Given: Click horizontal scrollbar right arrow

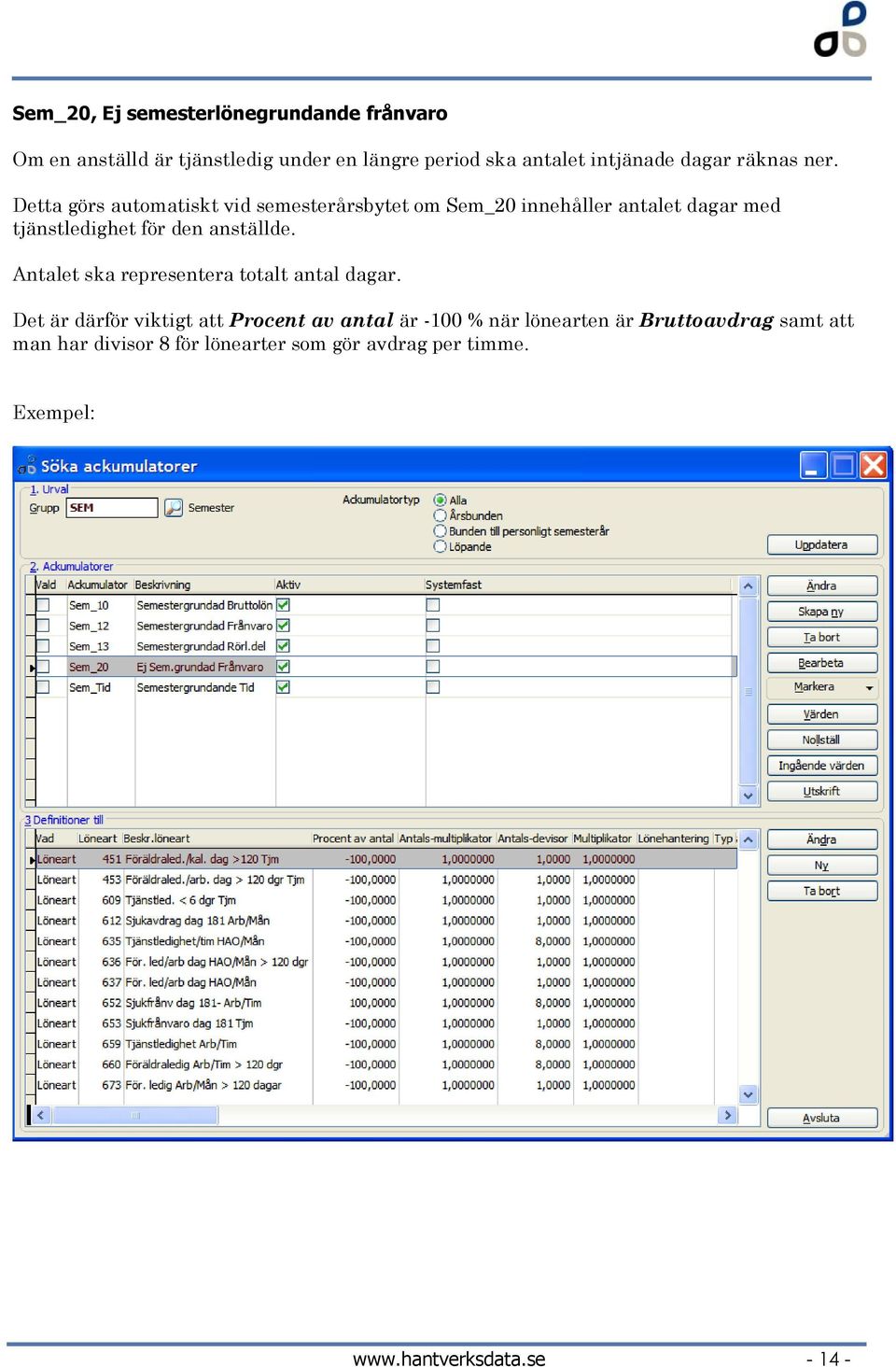Looking at the screenshot, I should click(x=728, y=1115).
